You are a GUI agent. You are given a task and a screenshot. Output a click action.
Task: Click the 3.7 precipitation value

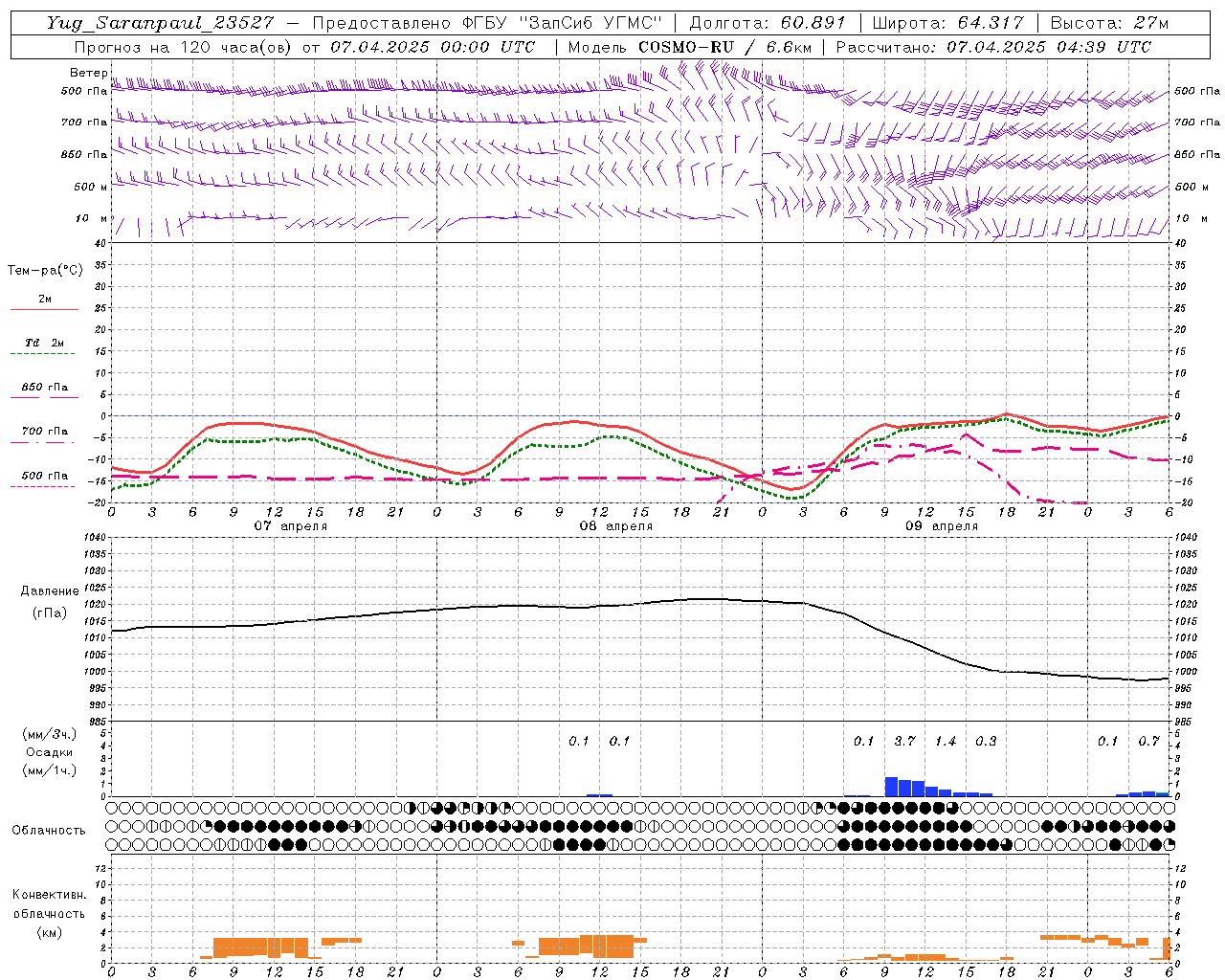(904, 742)
